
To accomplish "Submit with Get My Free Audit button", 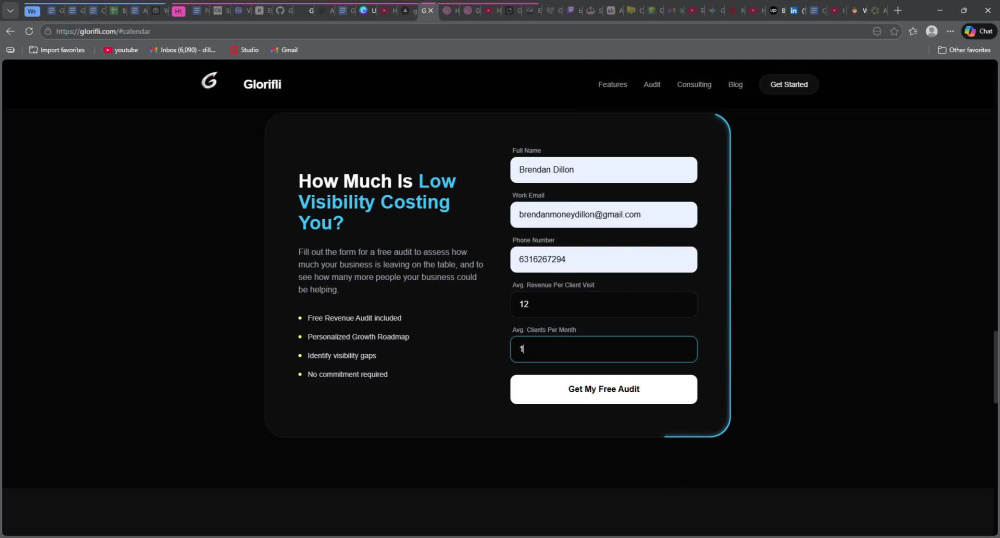I will pos(603,389).
